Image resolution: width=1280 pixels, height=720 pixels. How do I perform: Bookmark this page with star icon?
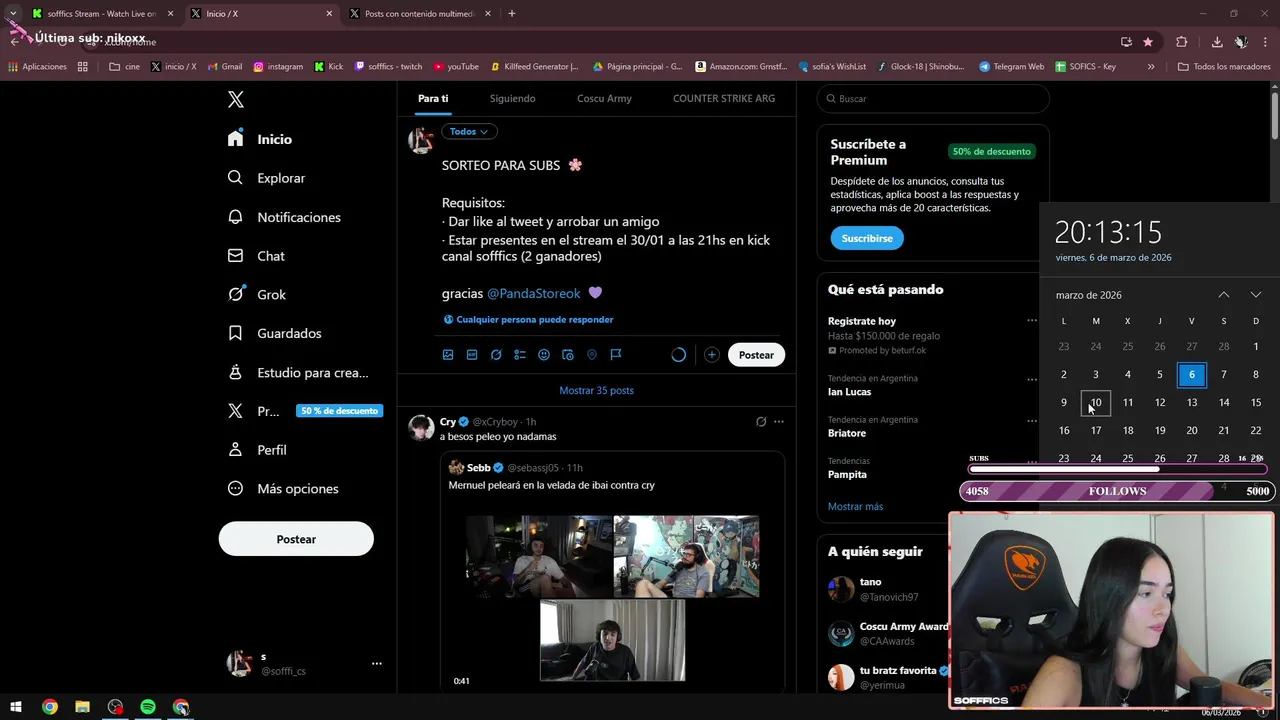coord(1148,42)
